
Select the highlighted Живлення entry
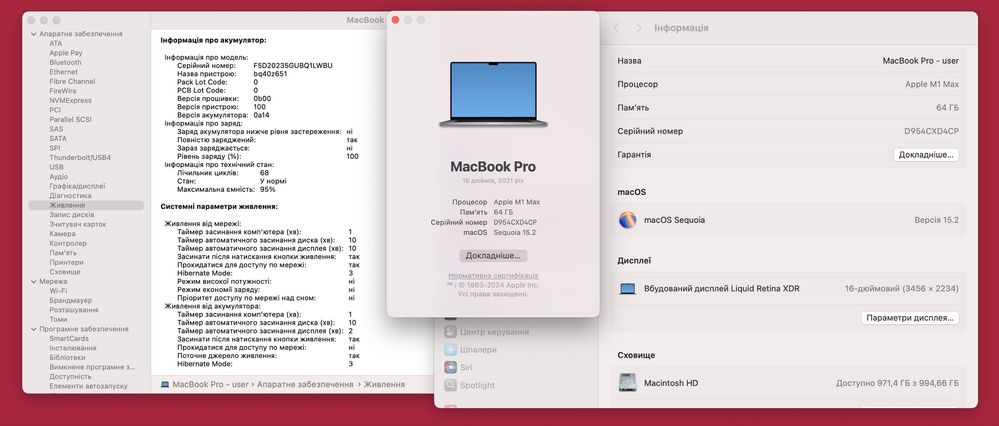tap(86, 205)
